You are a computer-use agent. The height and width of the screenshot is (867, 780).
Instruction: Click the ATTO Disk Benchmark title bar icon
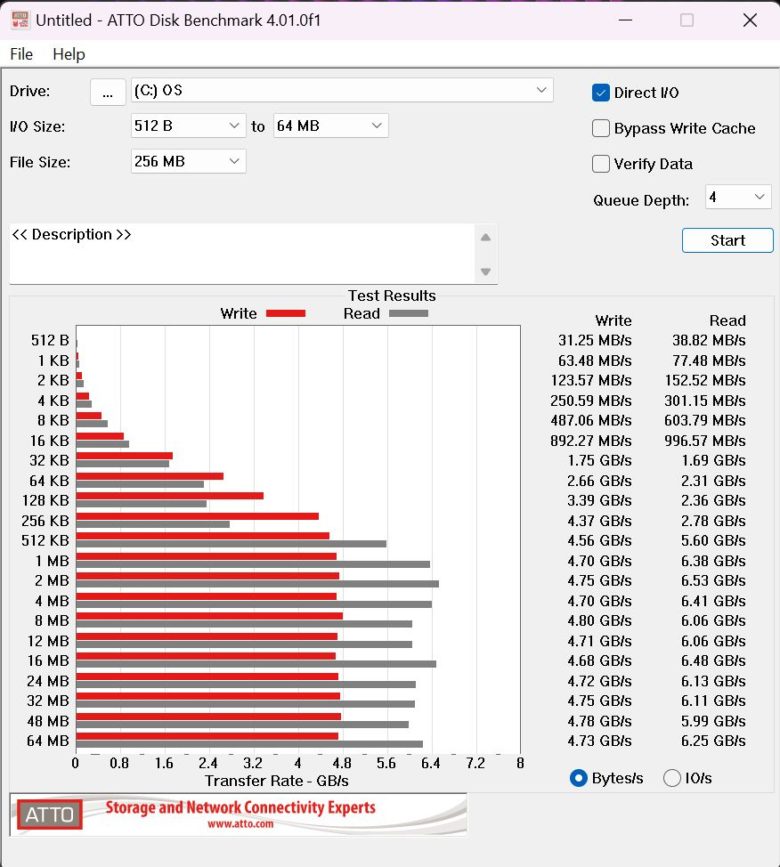[20, 20]
